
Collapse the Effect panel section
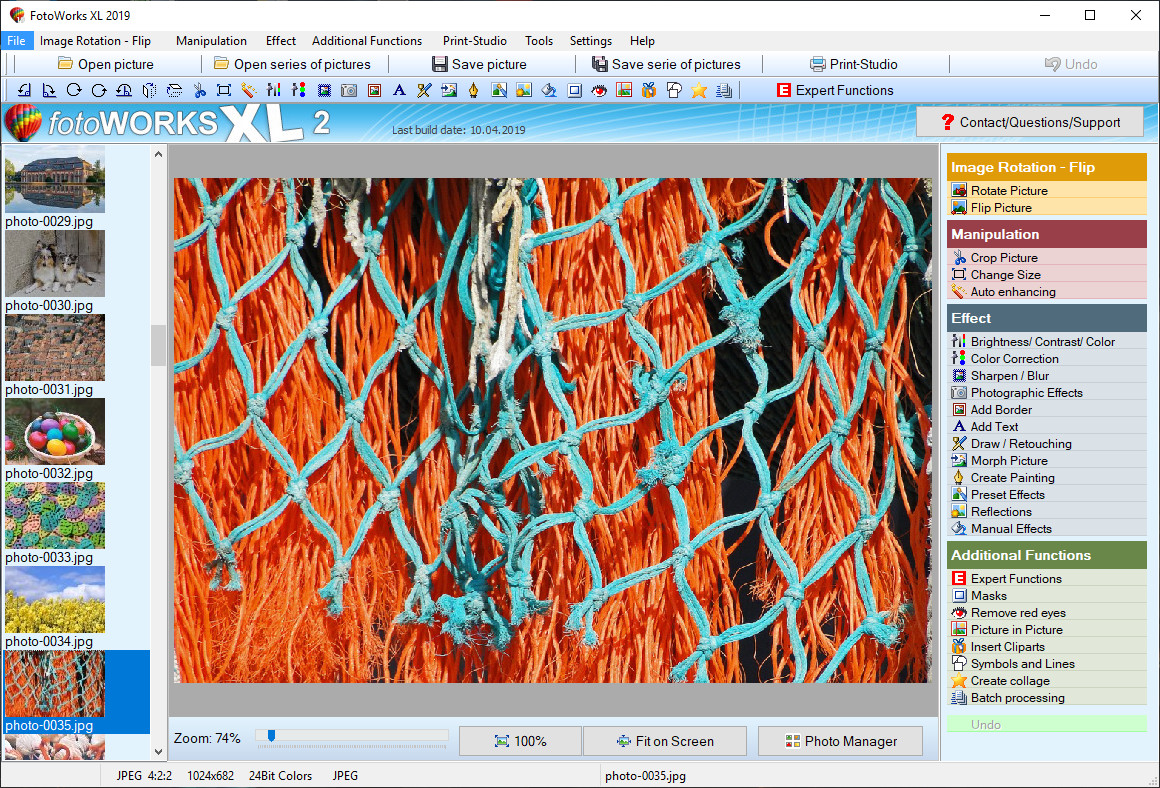point(1046,317)
